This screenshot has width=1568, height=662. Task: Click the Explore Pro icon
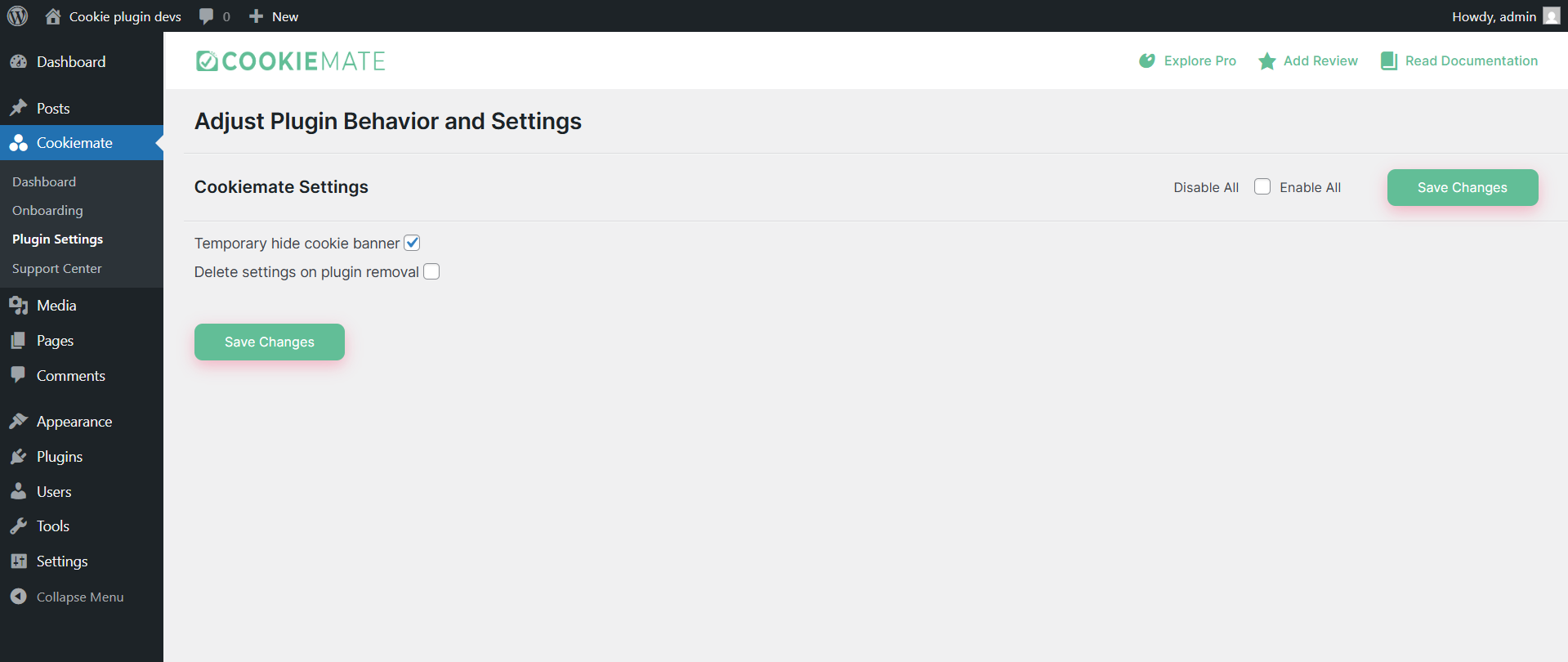pos(1147,61)
